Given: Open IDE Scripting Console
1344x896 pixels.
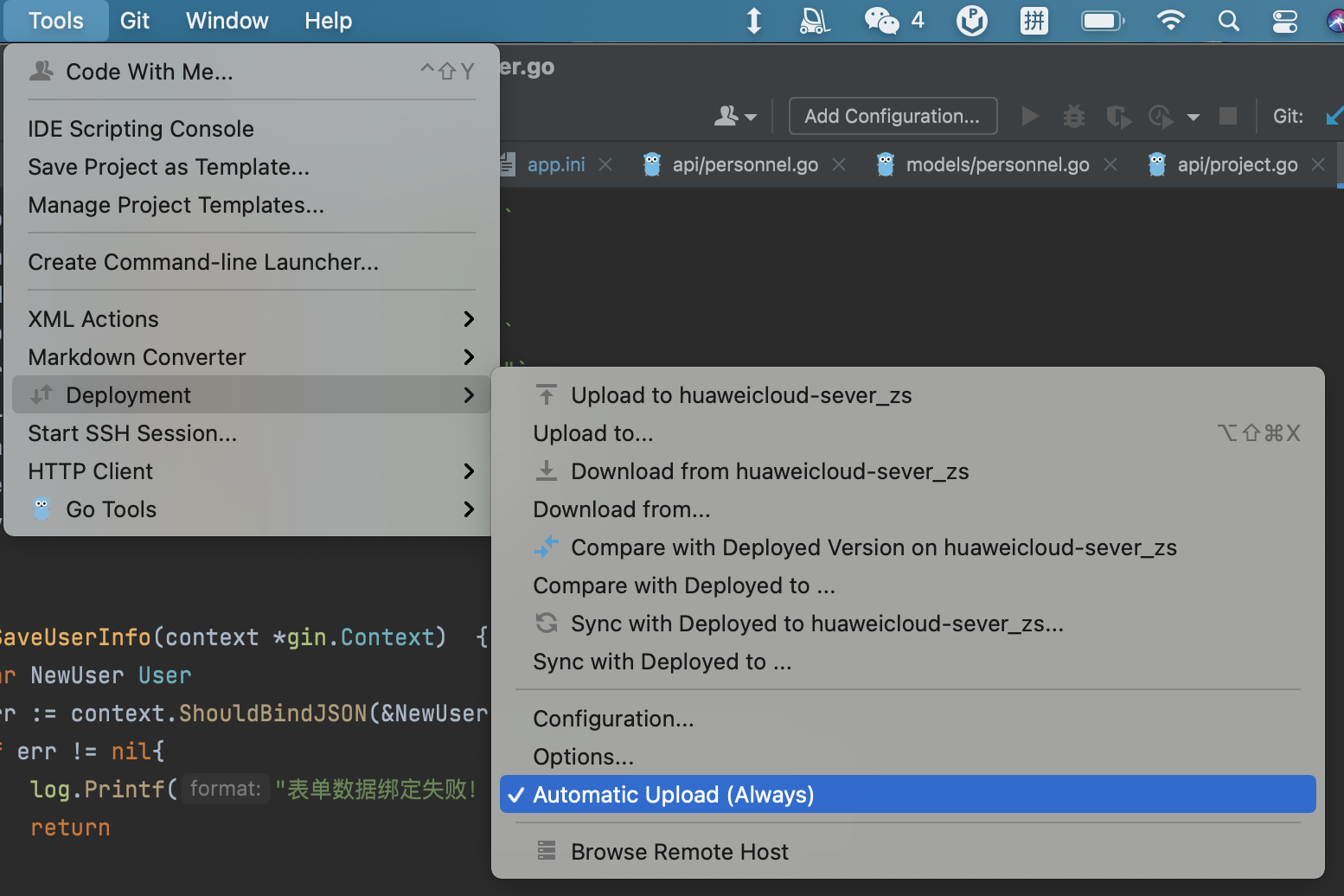Looking at the screenshot, I should tap(252, 129).
